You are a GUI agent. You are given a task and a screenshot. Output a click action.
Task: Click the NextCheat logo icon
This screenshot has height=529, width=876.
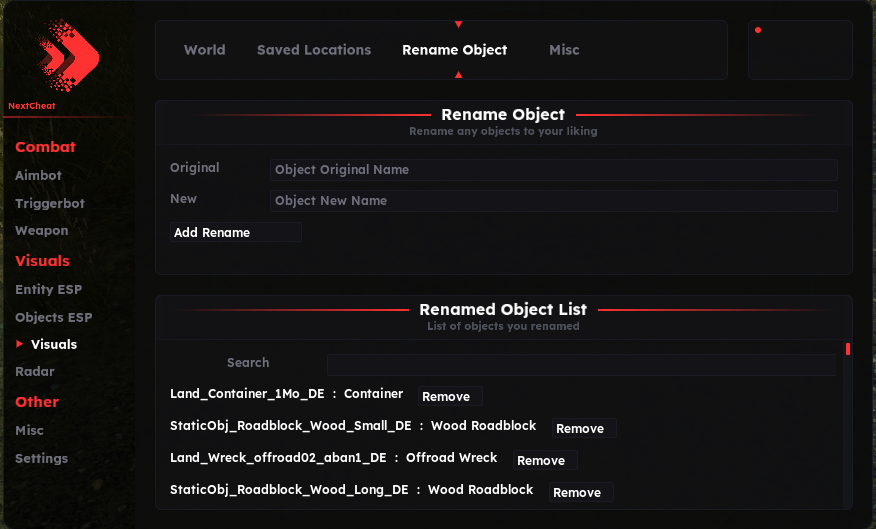pyautogui.click(x=67, y=55)
